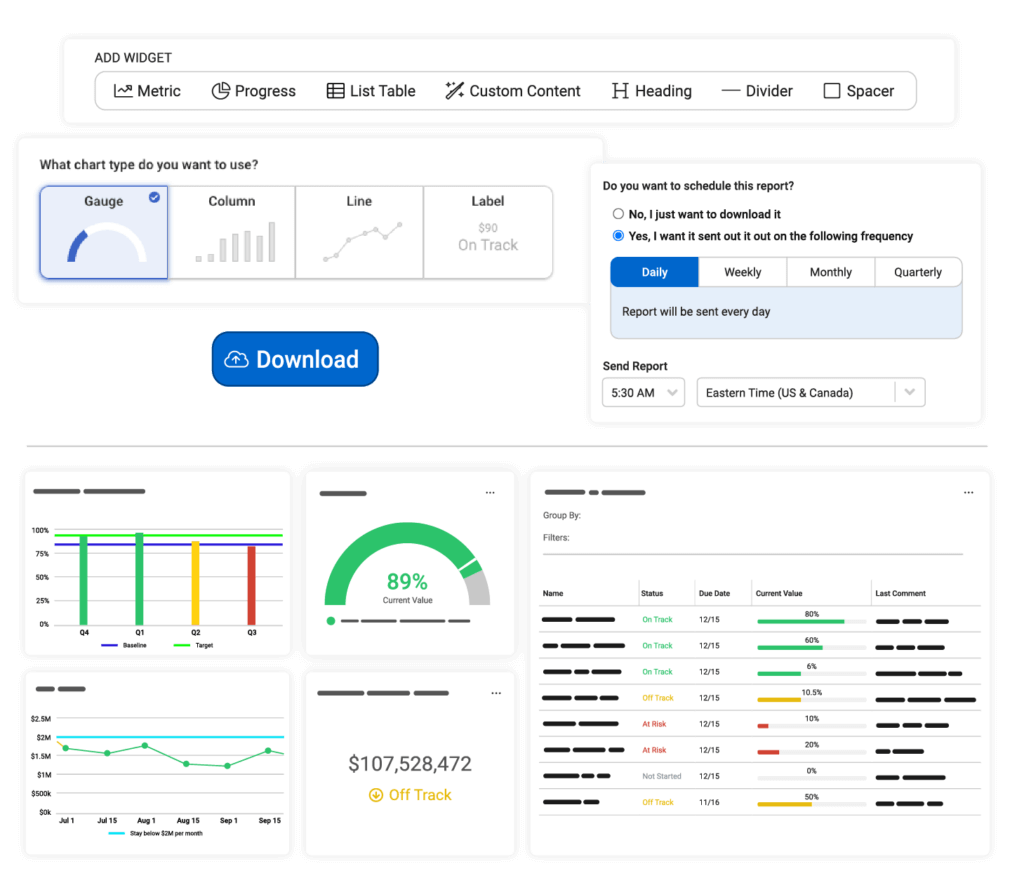This screenshot has width=1024, height=878.
Task: Click the Download button
Action: [295, 359]
